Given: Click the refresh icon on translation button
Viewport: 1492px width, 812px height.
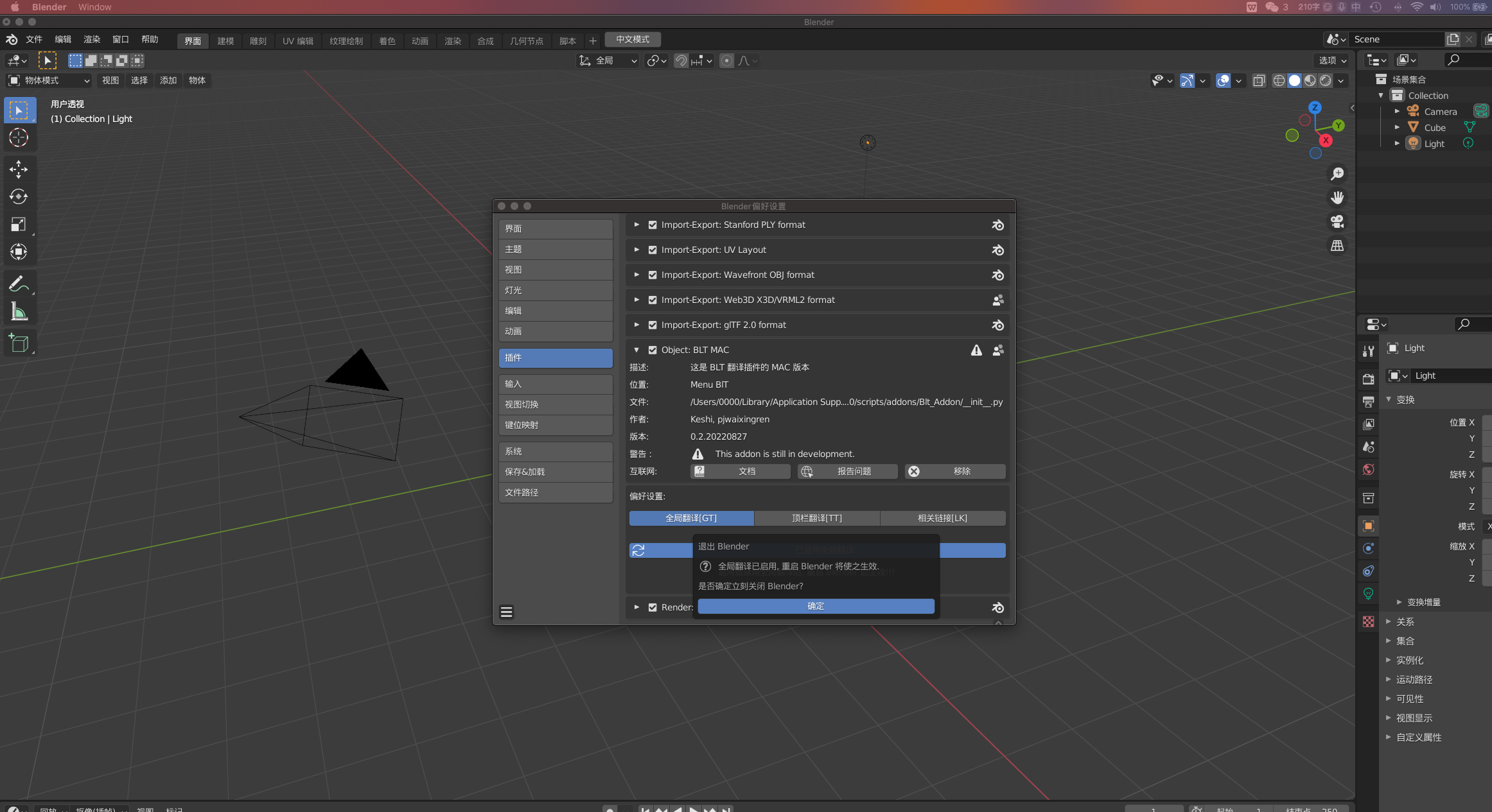Looking at the screenshot, I should (638, 550).
